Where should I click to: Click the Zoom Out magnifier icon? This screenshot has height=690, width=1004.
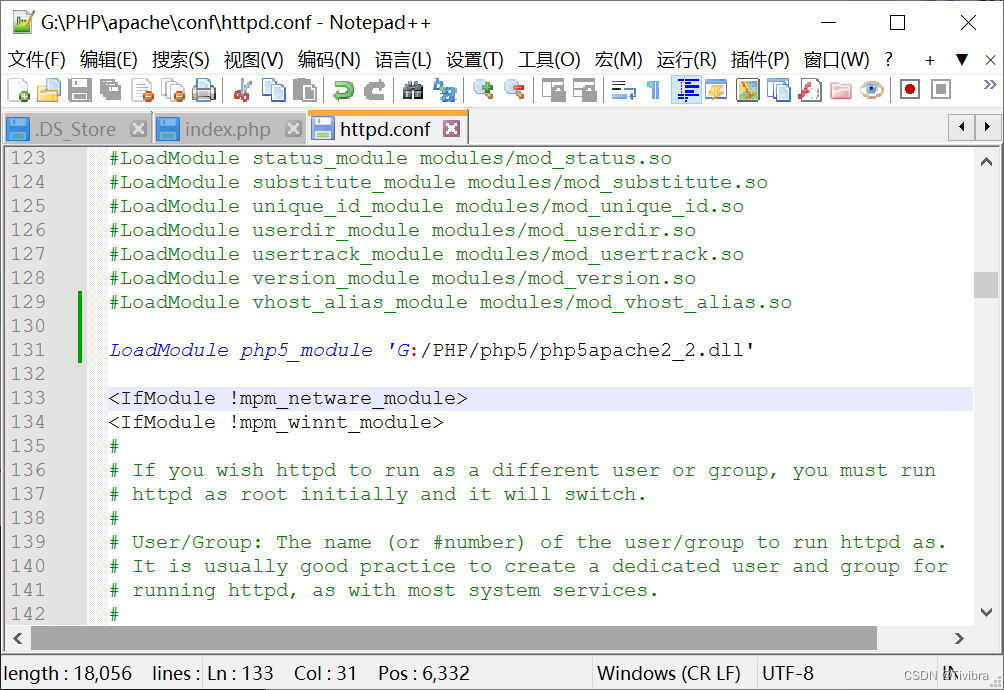point(514,90)
